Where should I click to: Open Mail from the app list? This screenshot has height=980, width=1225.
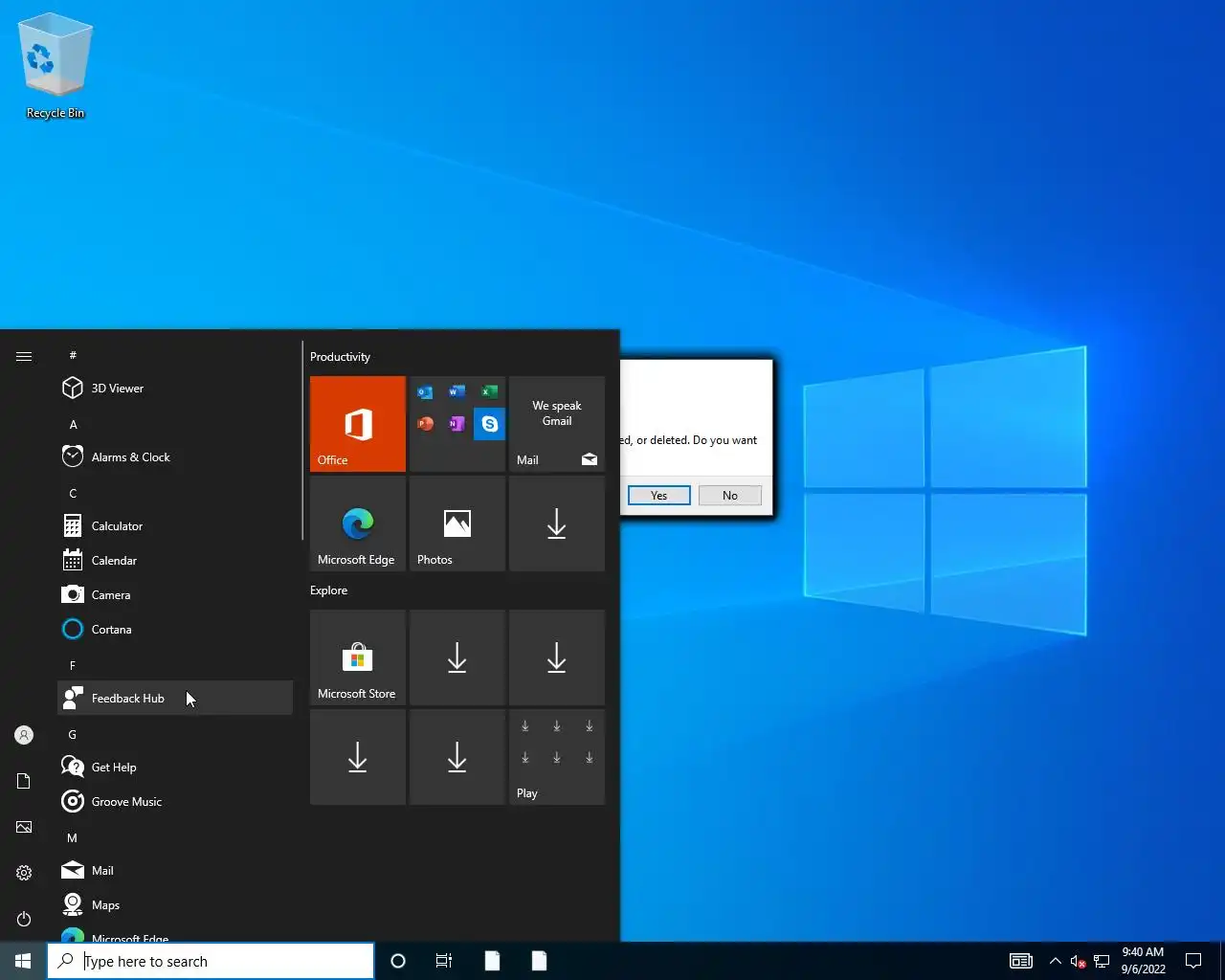(175, 870)
